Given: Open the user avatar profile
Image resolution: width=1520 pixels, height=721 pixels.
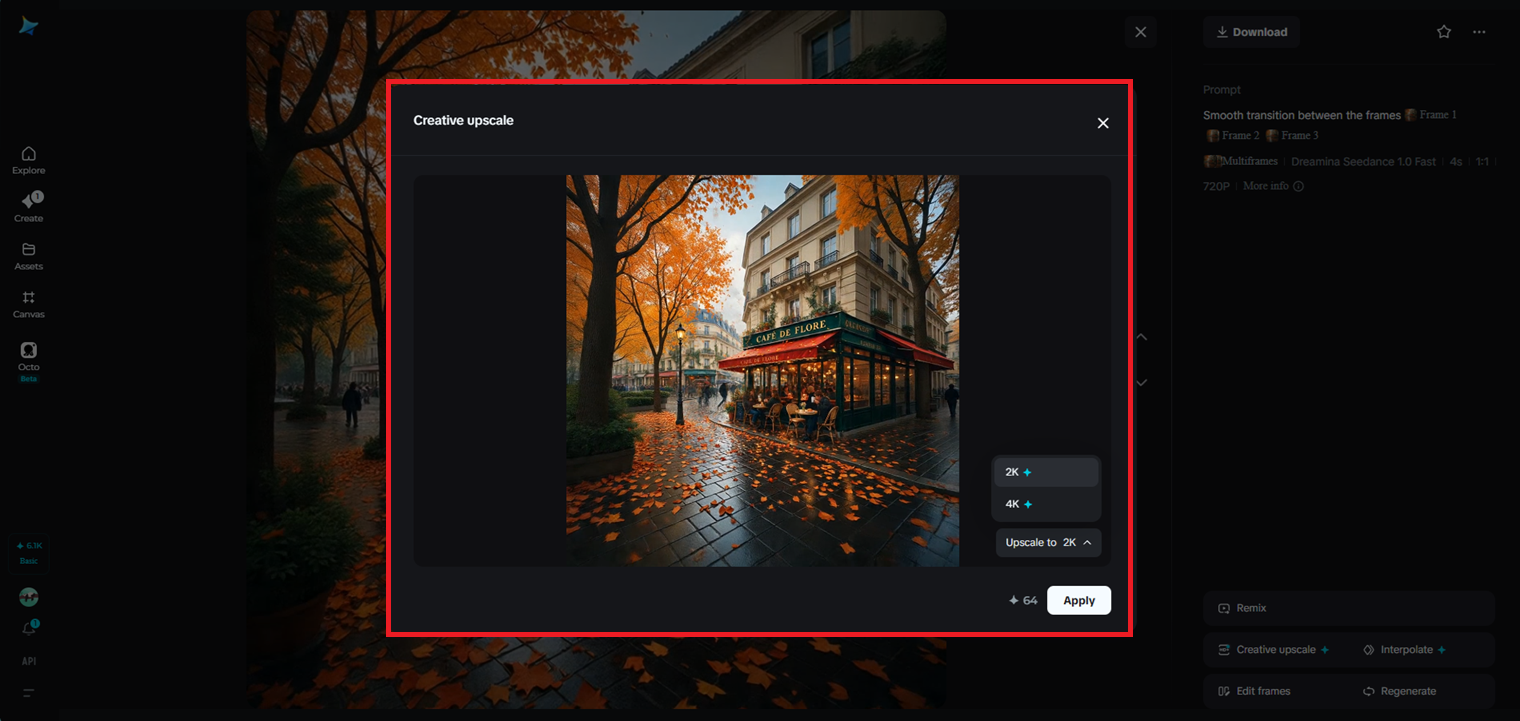Looking at the screenshot, I should pos(29,597).
